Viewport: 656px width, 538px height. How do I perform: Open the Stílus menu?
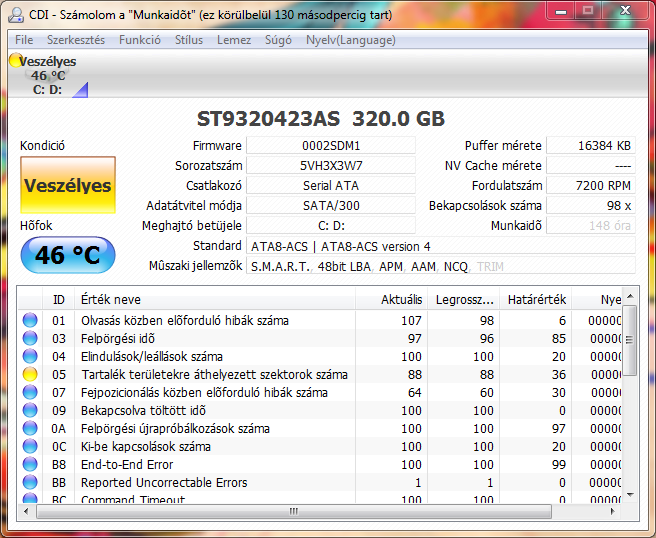(x=189, y=40)
